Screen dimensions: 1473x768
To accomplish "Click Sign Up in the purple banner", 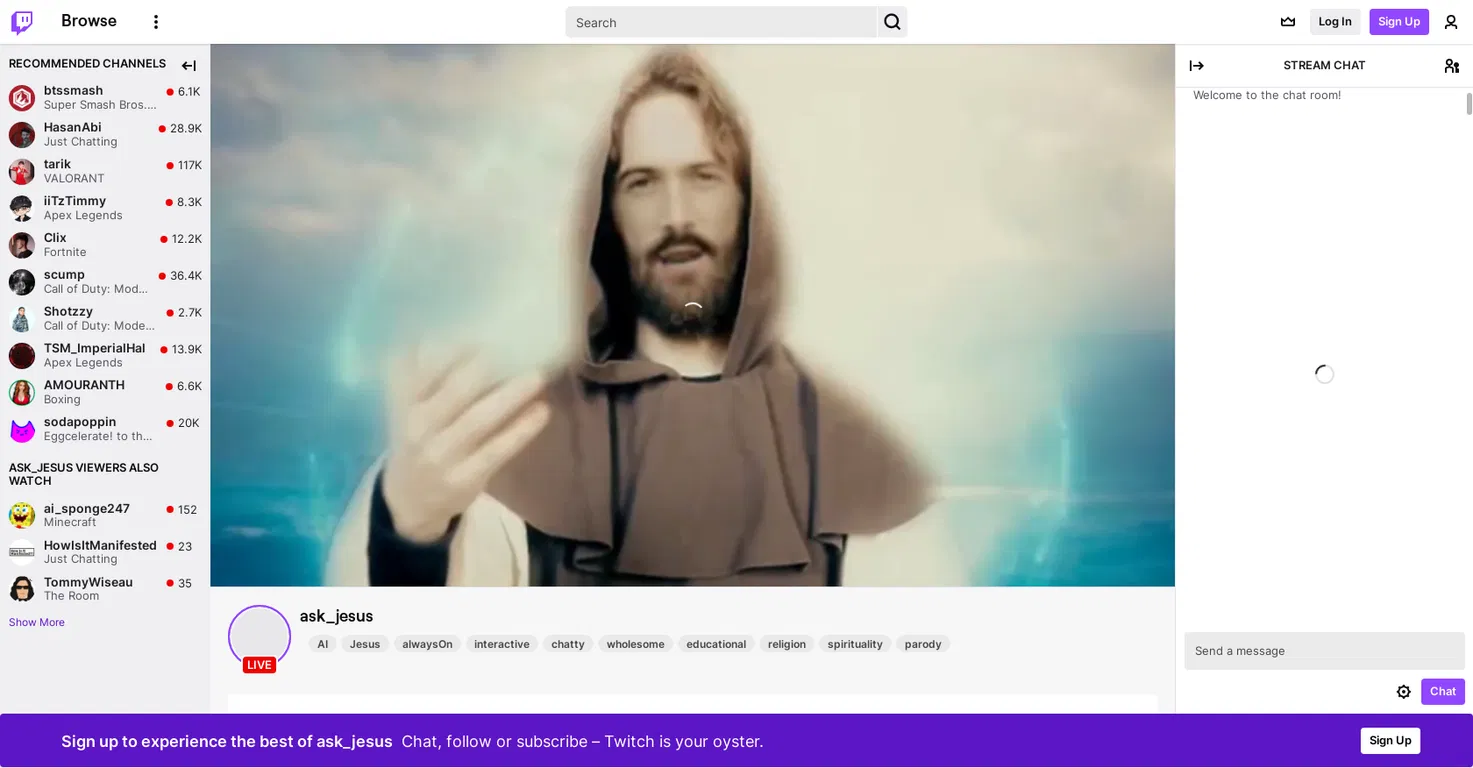I will (1390, 740).
